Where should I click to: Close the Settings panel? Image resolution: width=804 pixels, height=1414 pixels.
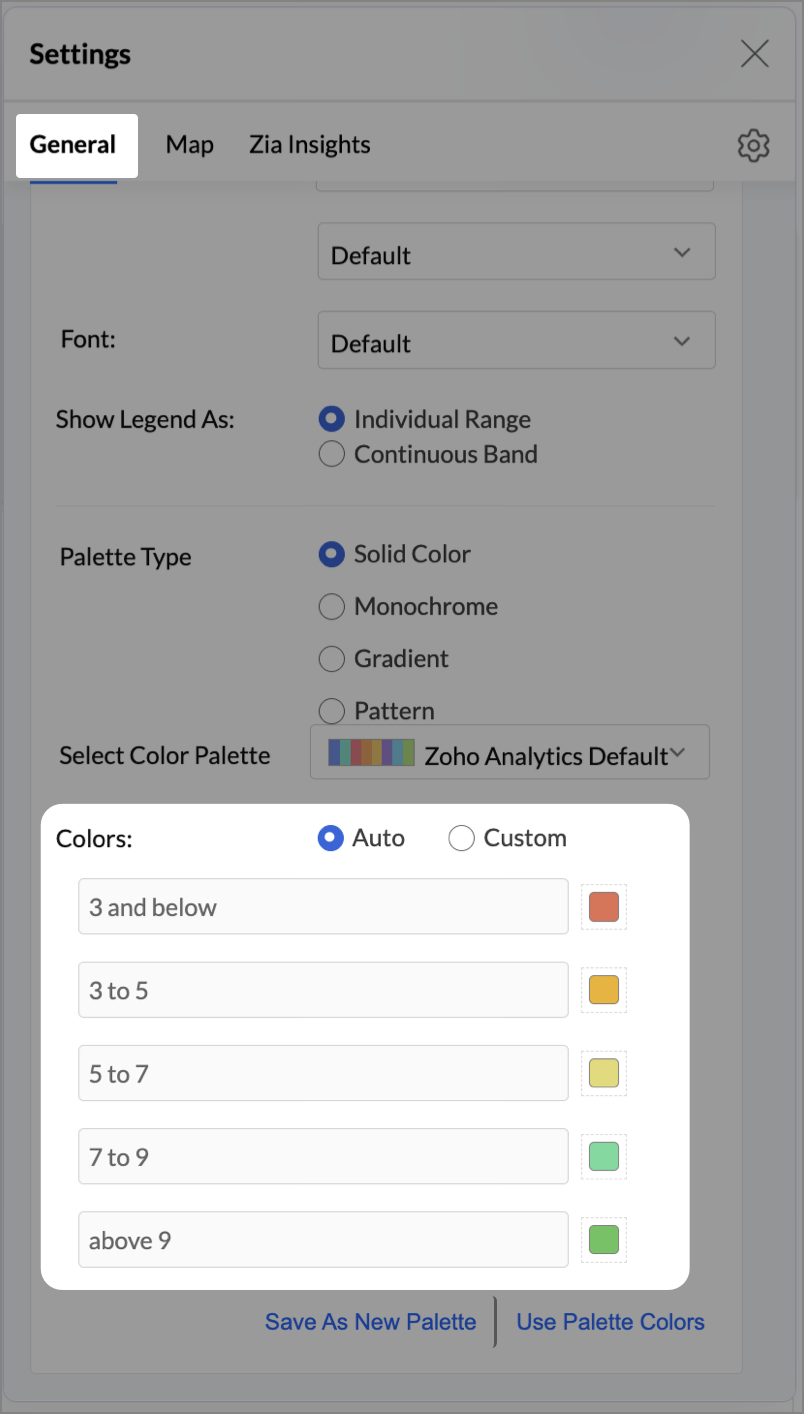[x=754, y=54]
